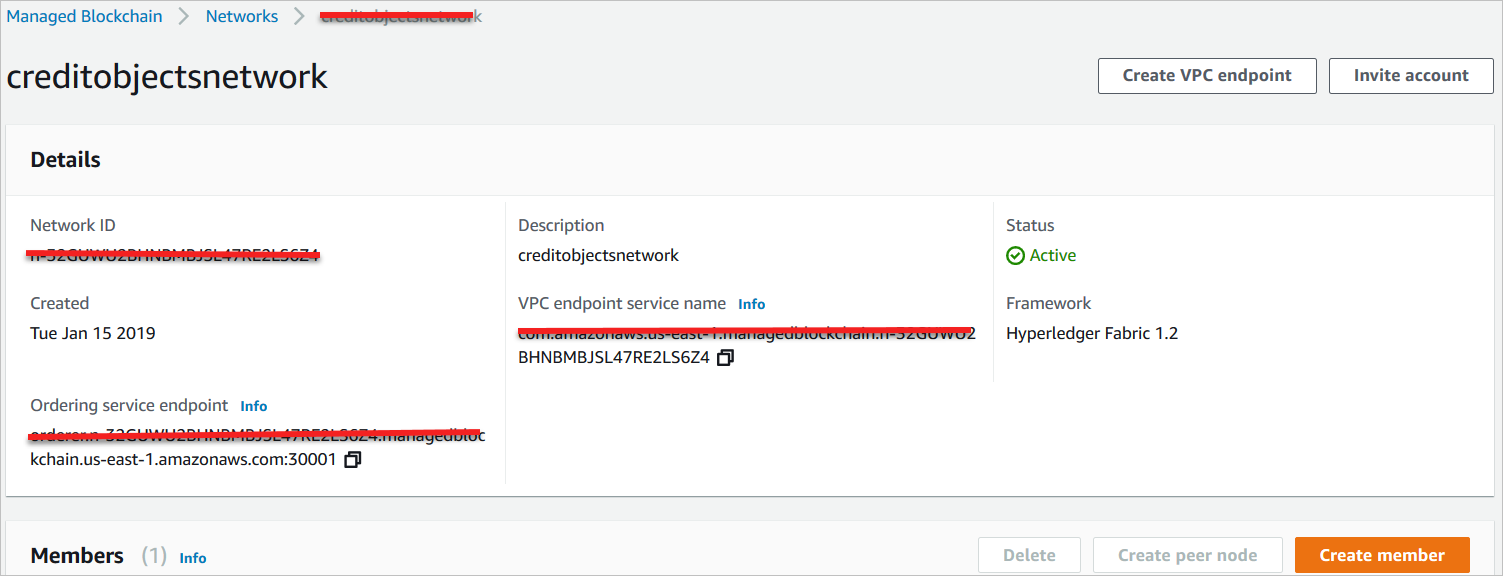Viewport: 1503px width, 576px height.
Task: Click the chevron after Networks breadcrumb
Action: (299, 16)
